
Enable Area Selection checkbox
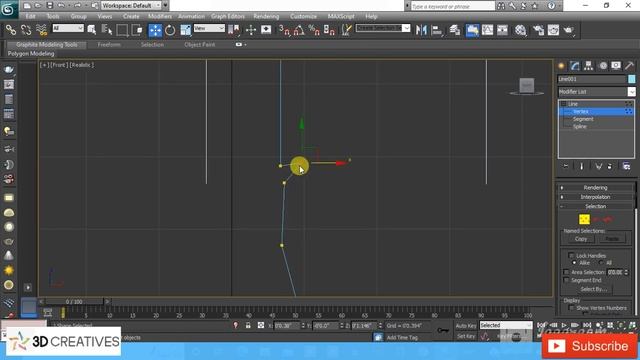pos(566,272)
